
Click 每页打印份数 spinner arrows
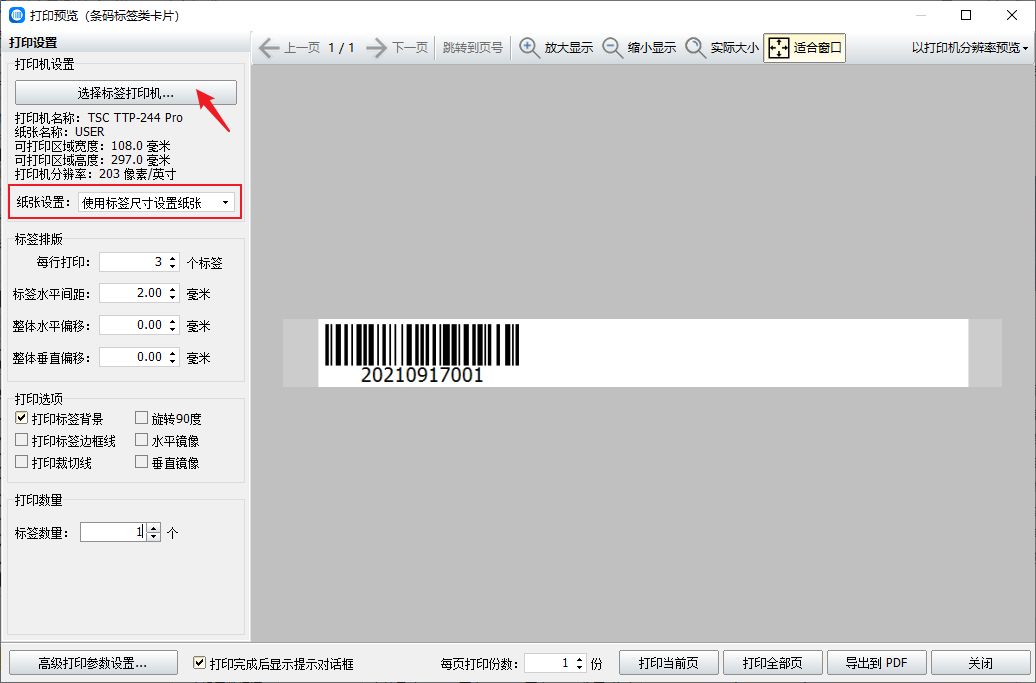[x=579, y=663]
